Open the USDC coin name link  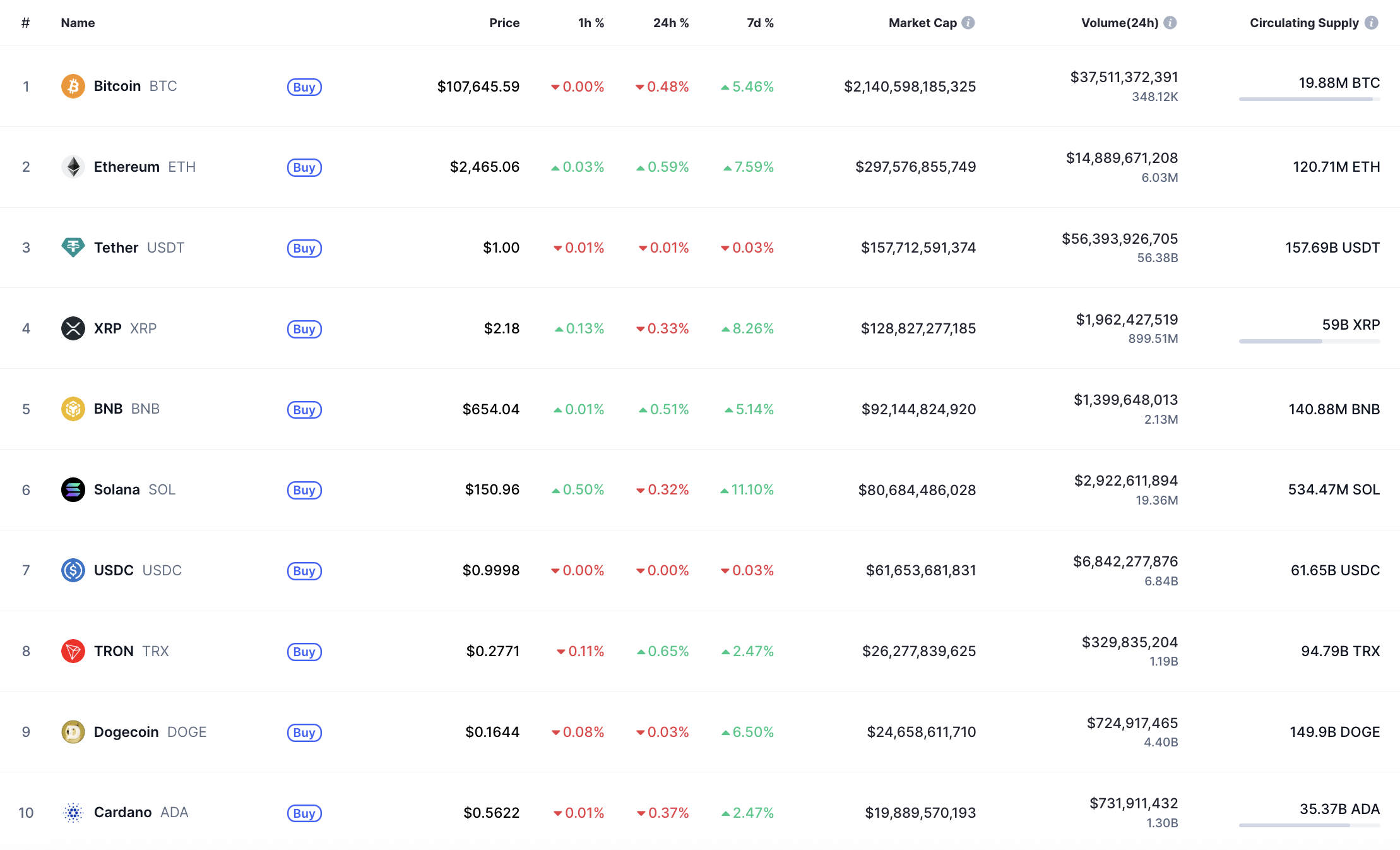coord(114,570)
